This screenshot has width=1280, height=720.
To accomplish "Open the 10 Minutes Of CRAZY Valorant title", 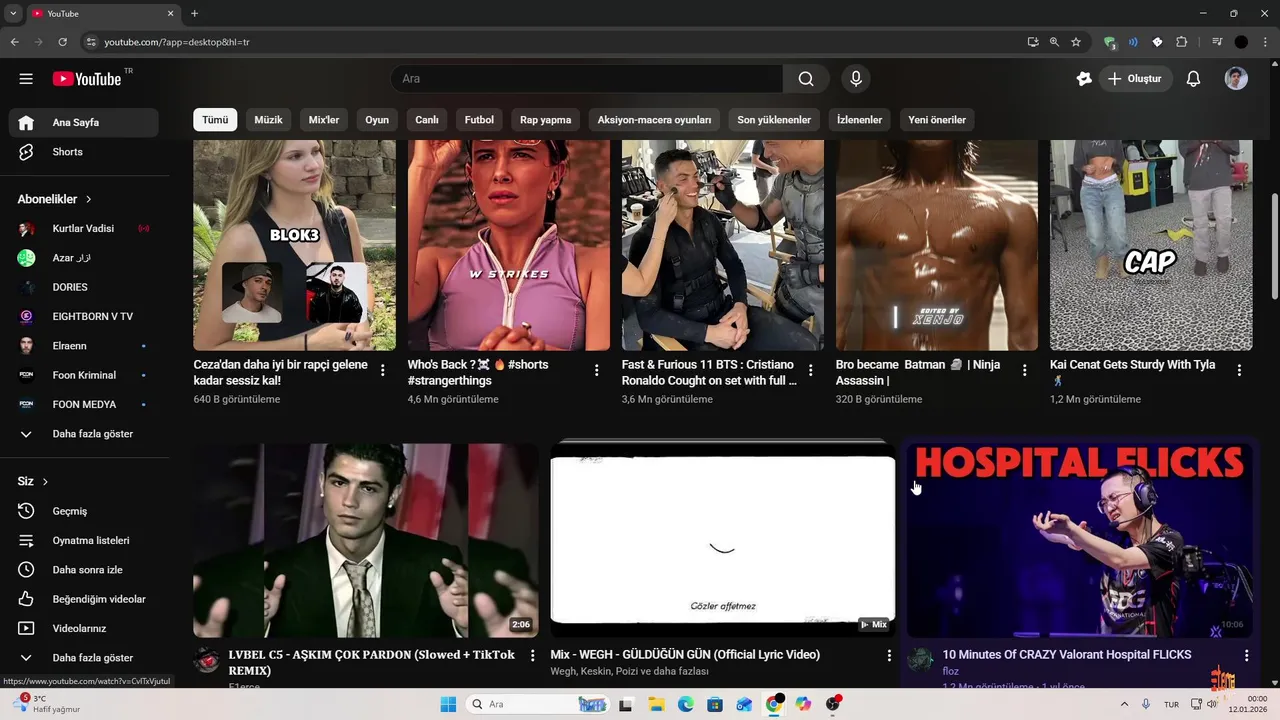I will click(1067, 655).
